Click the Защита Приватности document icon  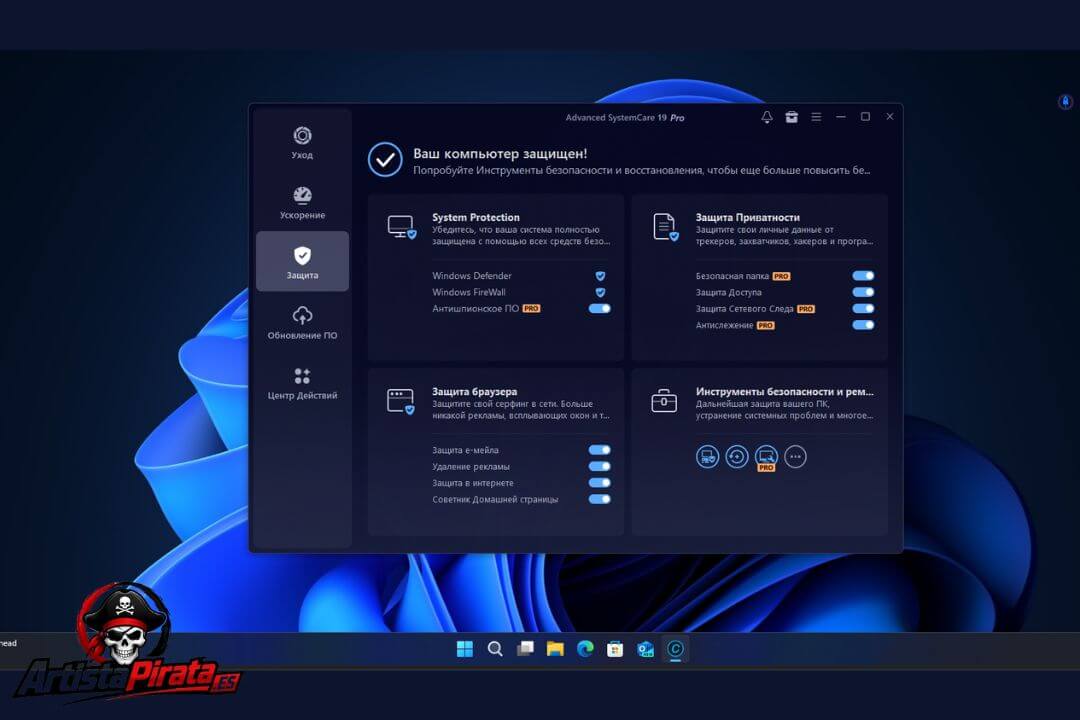click(x=665, y=227)
